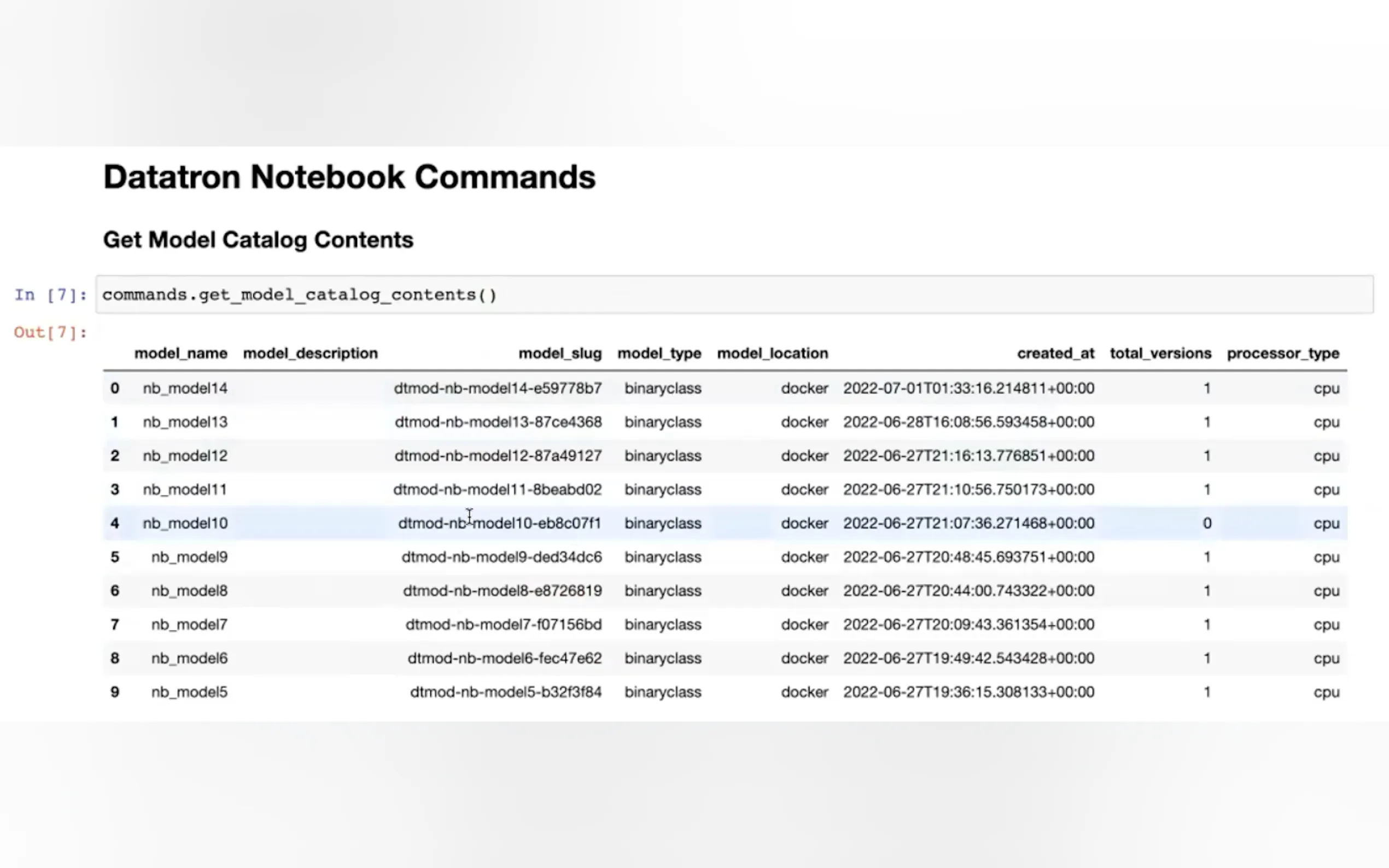Click total versions 0 for nb_model10
Image resolution: width=1389 pixels, height=868 pixels.
pyautogui.click(x=1206, y=523)
